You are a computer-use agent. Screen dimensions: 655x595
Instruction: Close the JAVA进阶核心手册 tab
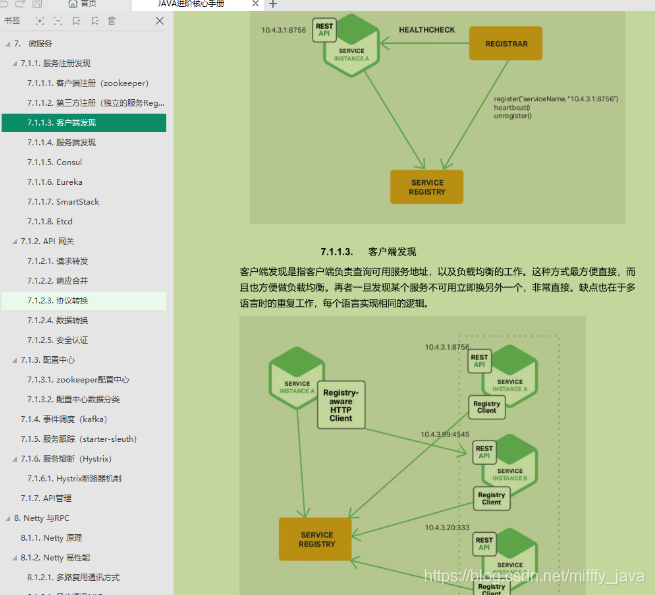(256, 4)
